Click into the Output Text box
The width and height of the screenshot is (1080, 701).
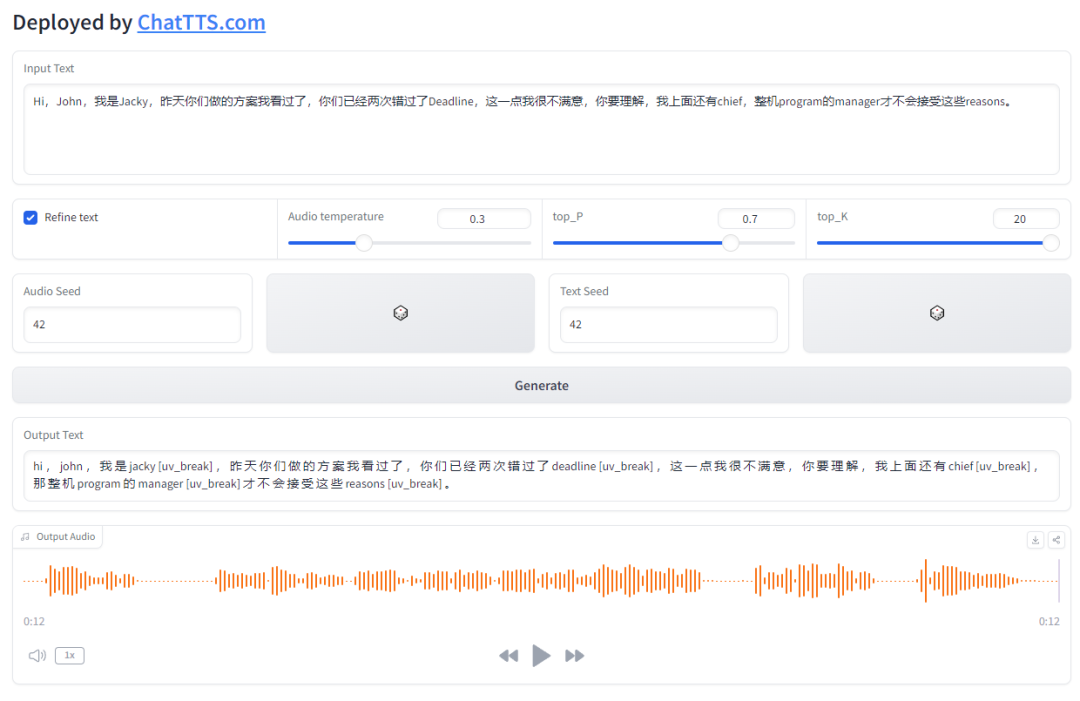tap(541, 475)
